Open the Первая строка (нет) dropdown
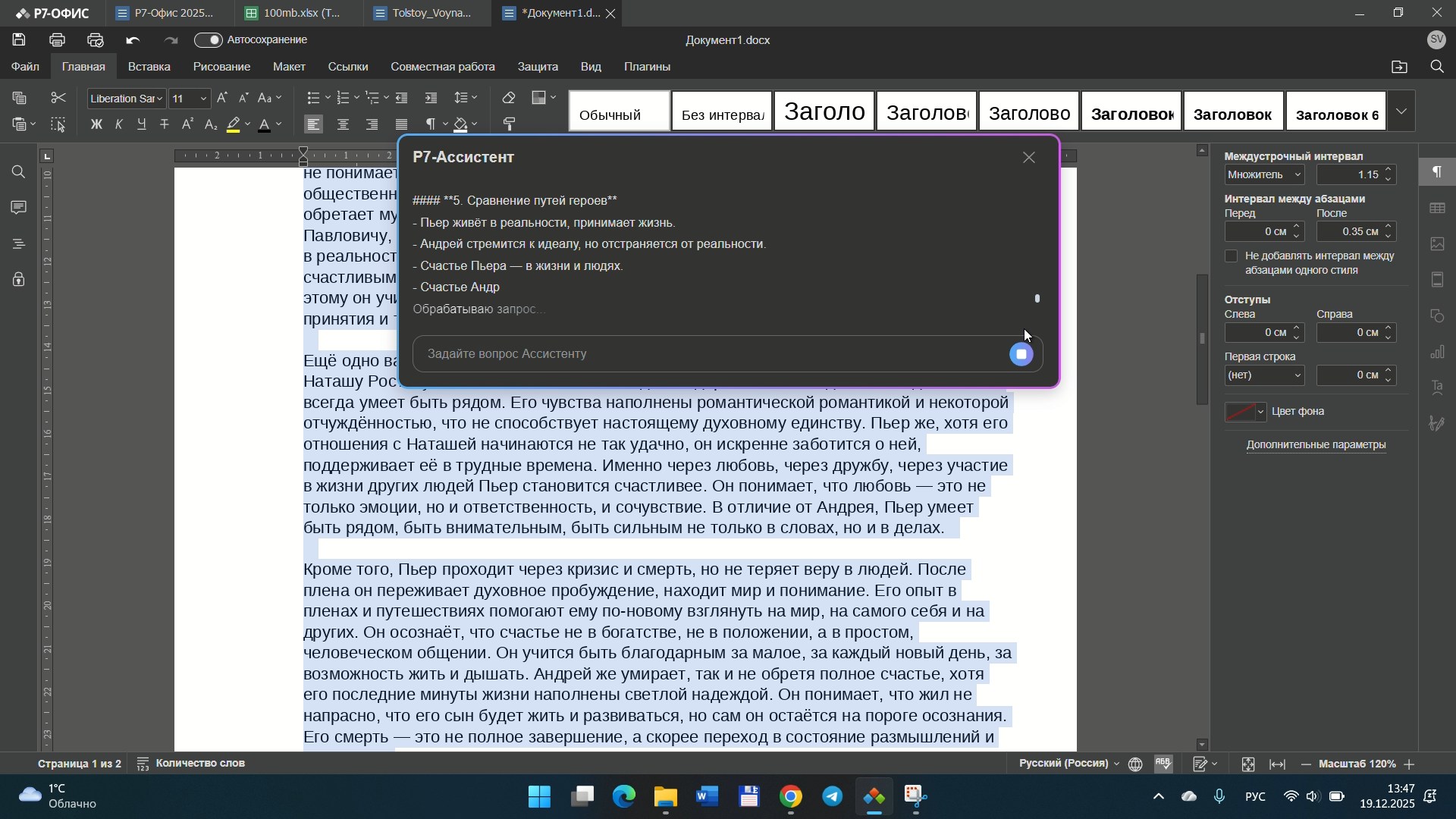1456x819 pixels. click(1265, 376)
